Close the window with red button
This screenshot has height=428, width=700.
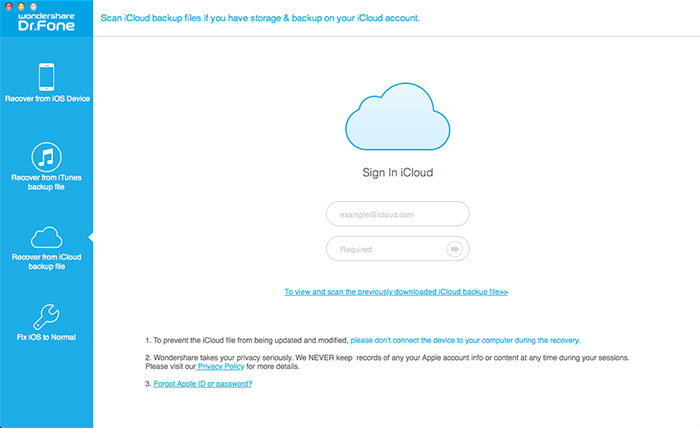tap(8, 7)
